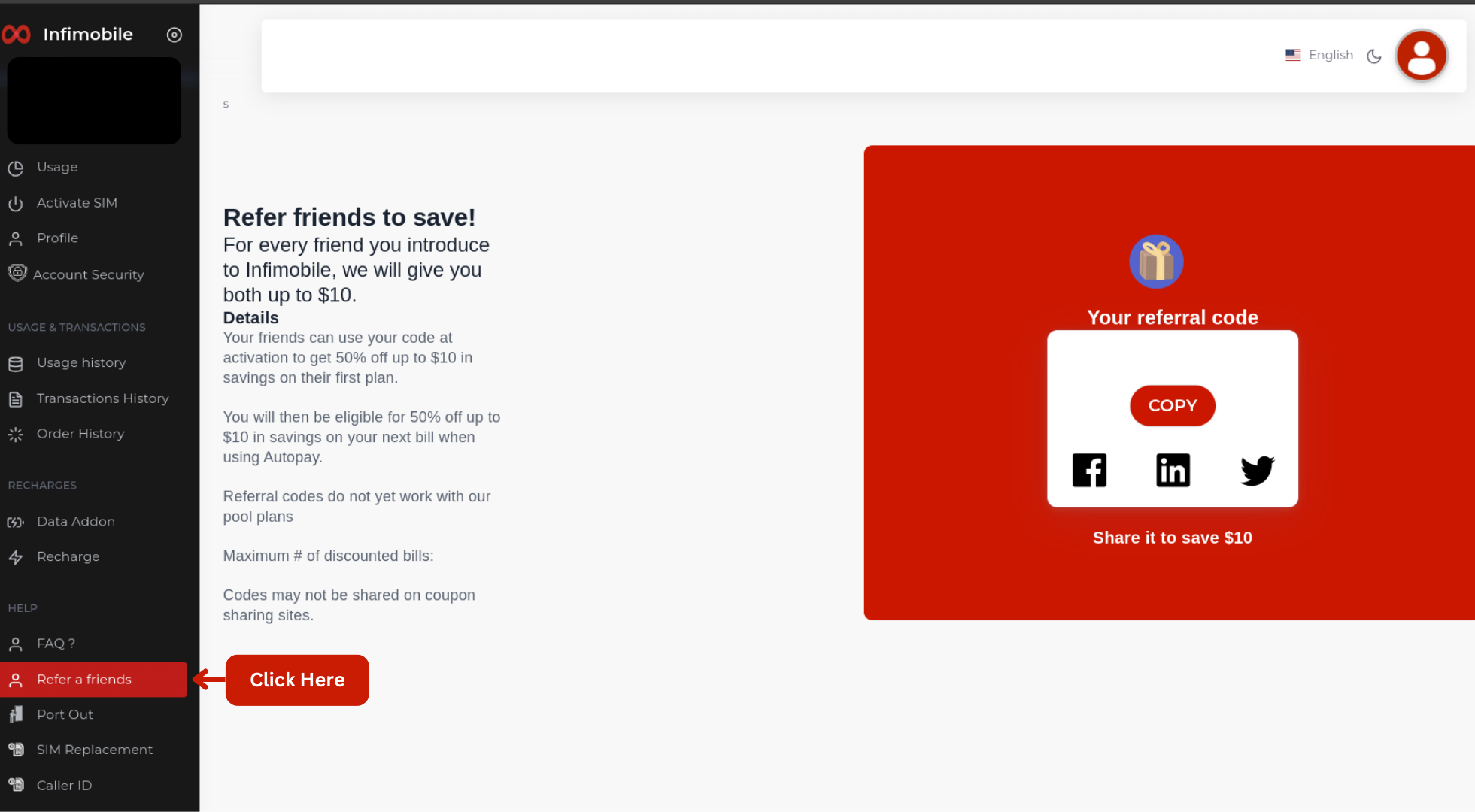Click the LinkedIn share icon
Image resolution: width=1475 pixels, height=812 pixels.
[x=1173, y=471]
